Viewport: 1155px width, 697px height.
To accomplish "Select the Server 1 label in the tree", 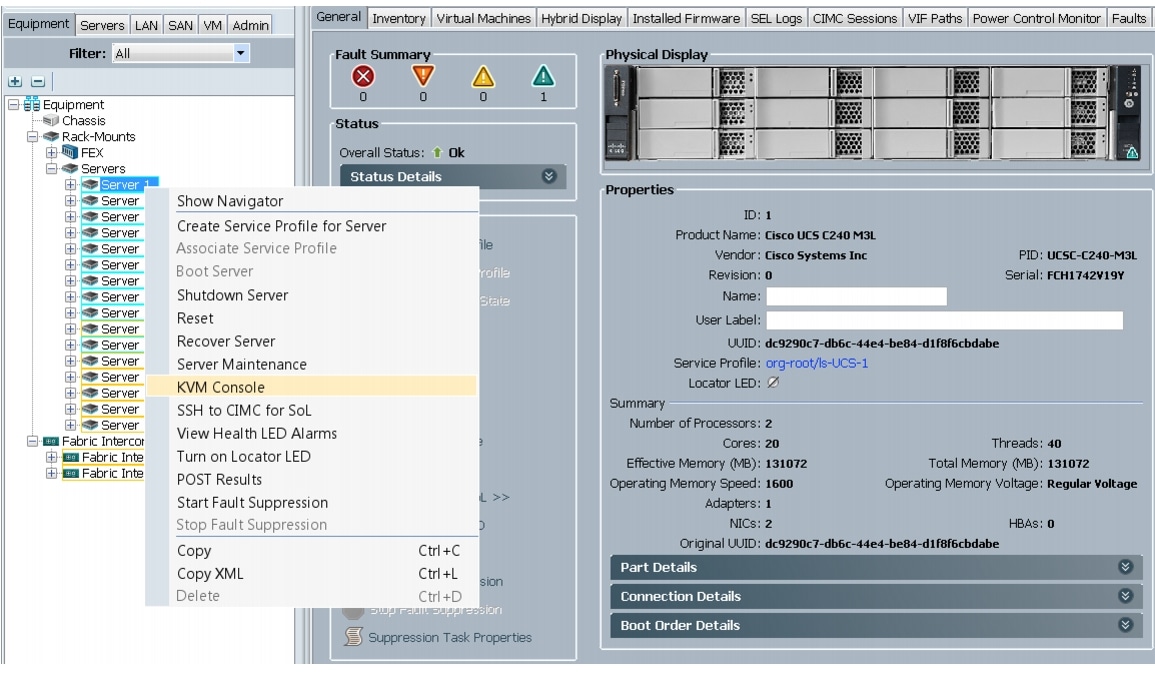I will (125, 185).
